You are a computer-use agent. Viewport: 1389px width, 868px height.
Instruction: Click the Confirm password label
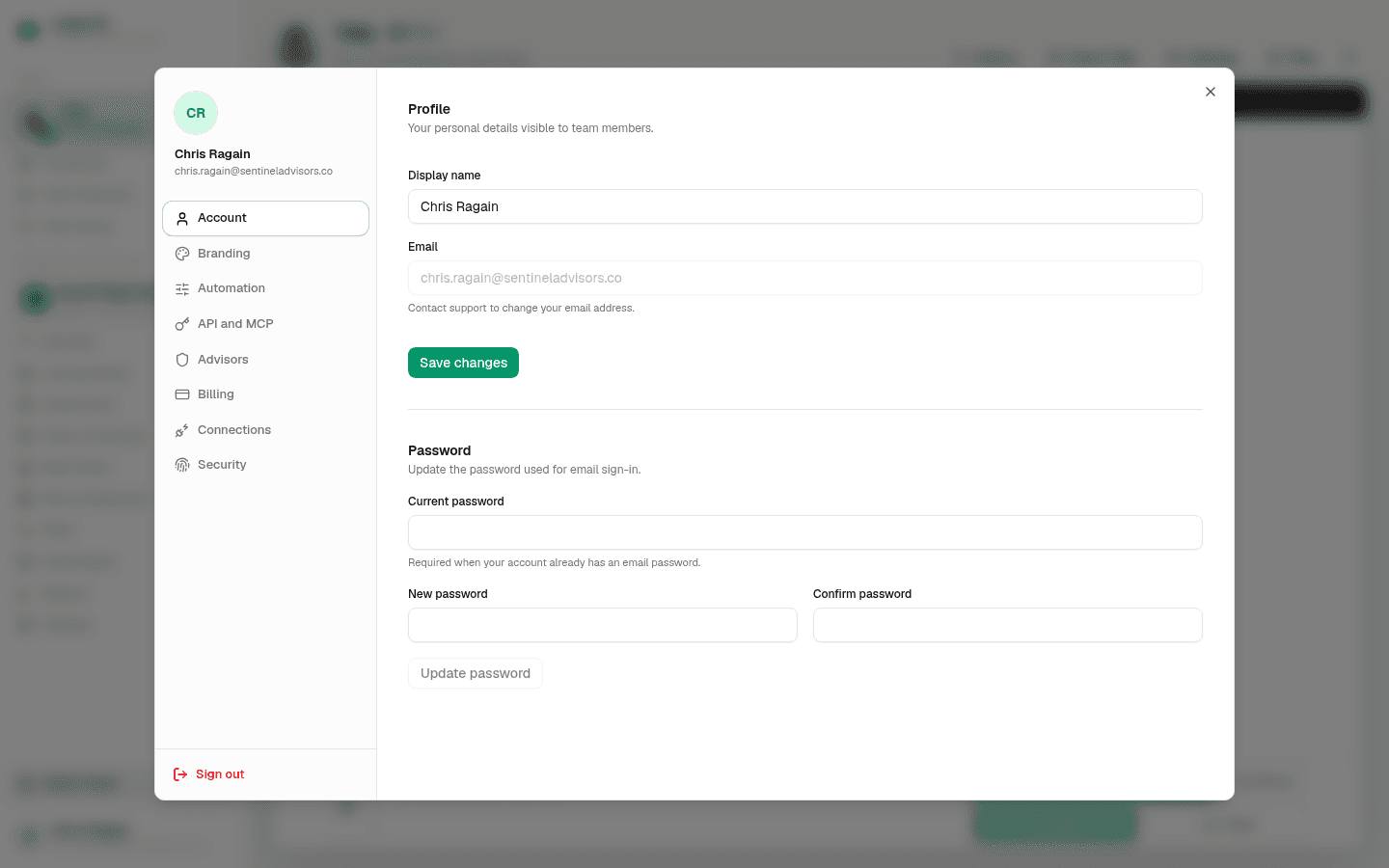click(x=862, y=594)
